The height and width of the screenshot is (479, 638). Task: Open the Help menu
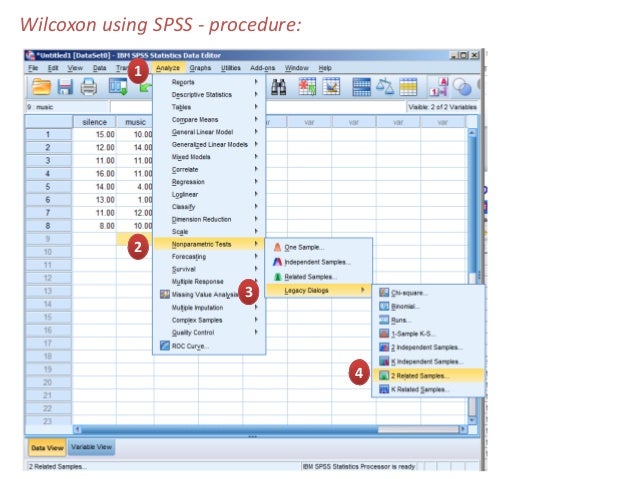pos(325,68)
